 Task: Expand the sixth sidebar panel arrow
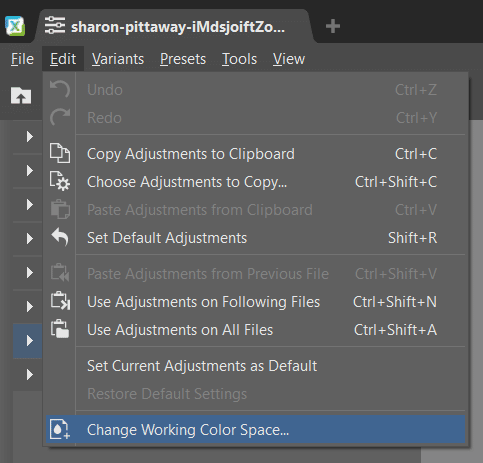[30, 306]
